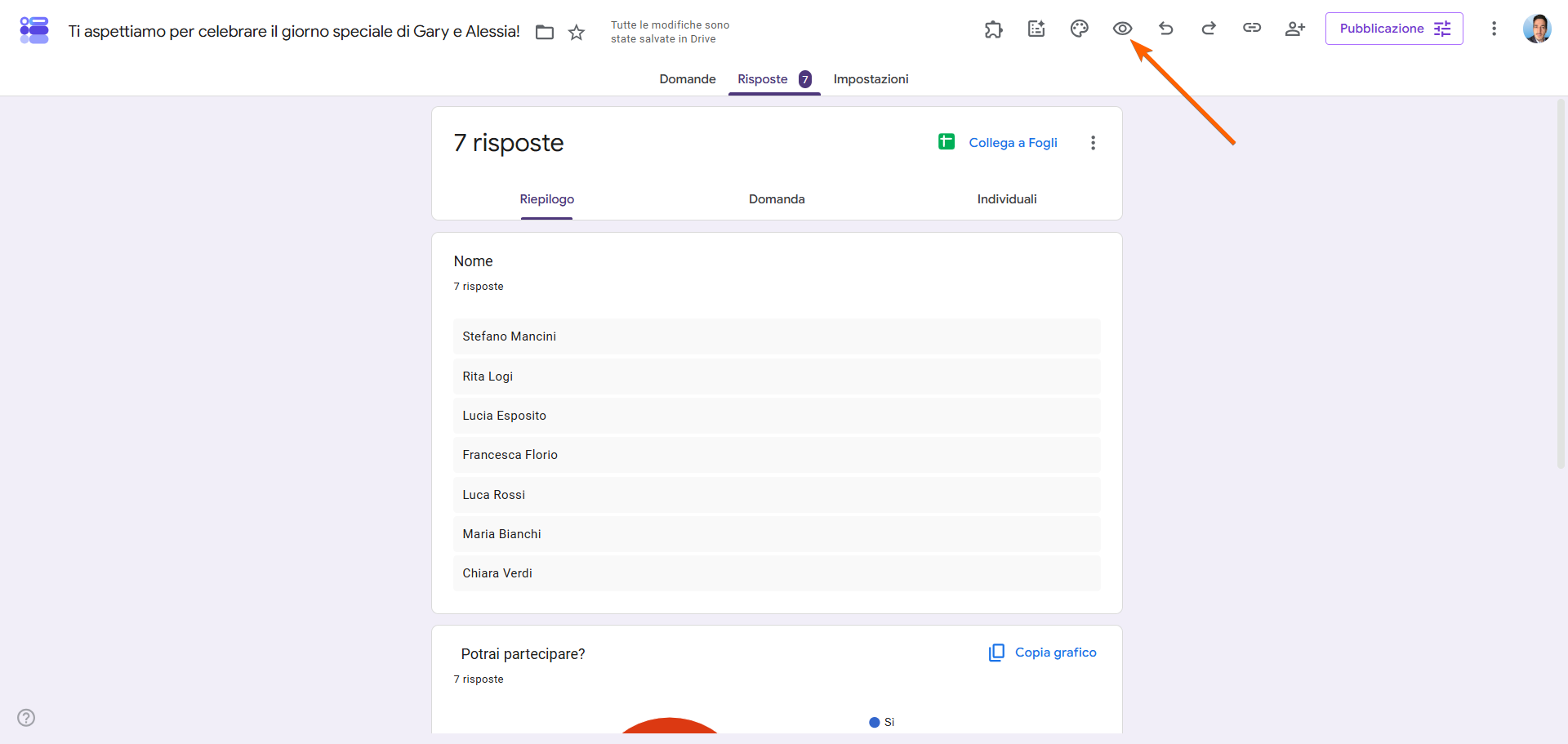This screenshot has height=744, width=1568.
Task: Select the Maria Bianchi response row
Action: point(777,534)
